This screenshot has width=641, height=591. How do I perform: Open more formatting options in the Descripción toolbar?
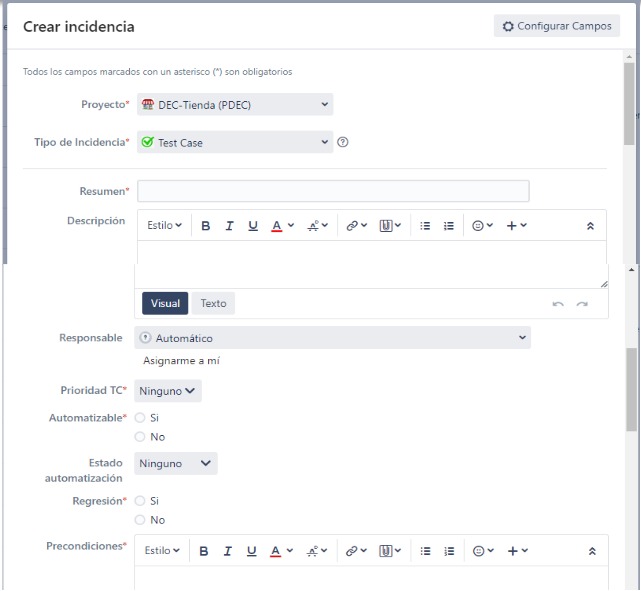317,226
